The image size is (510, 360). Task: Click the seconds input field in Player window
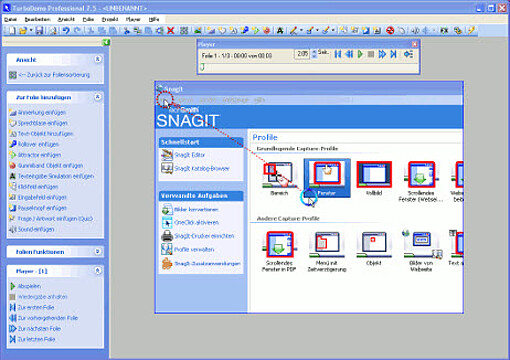click(x=302, y=54)
